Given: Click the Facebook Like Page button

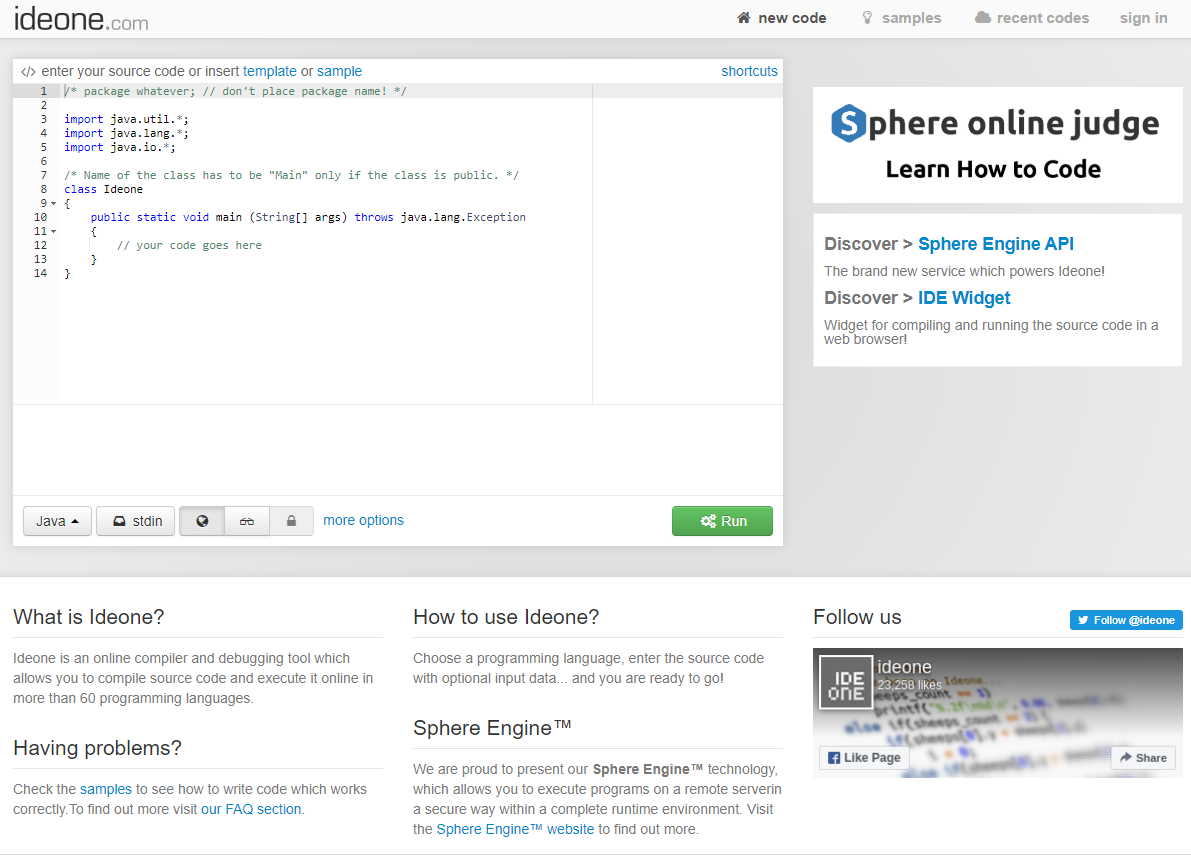Looking at the screenshot, I should pyautogui.click(x=864, y=757).
